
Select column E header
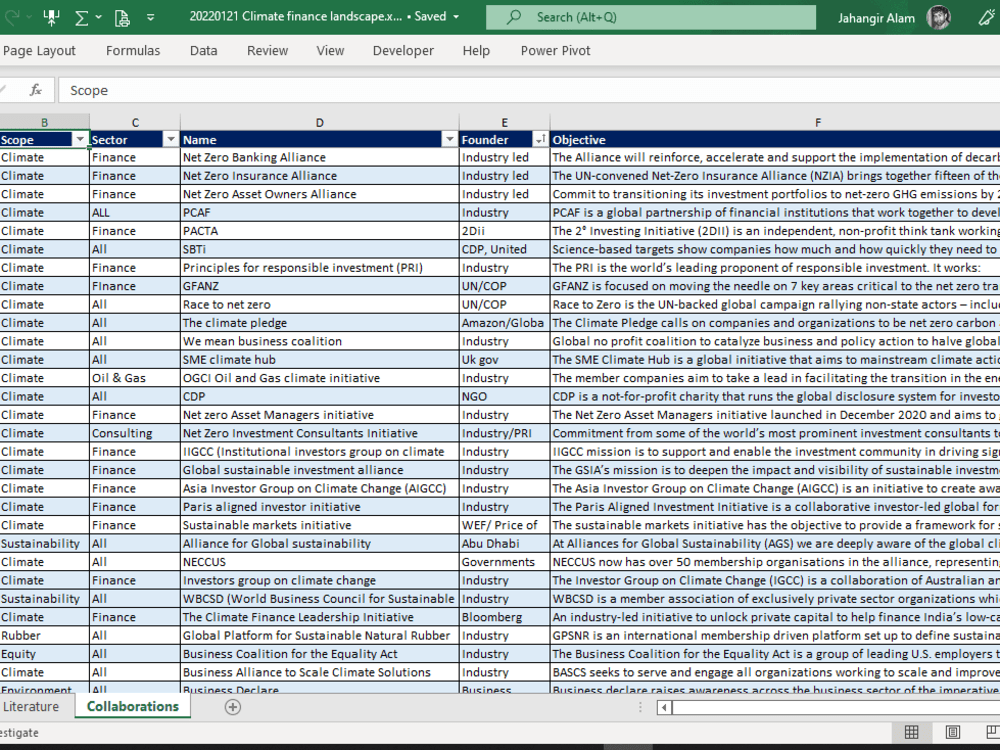point(504,122)
